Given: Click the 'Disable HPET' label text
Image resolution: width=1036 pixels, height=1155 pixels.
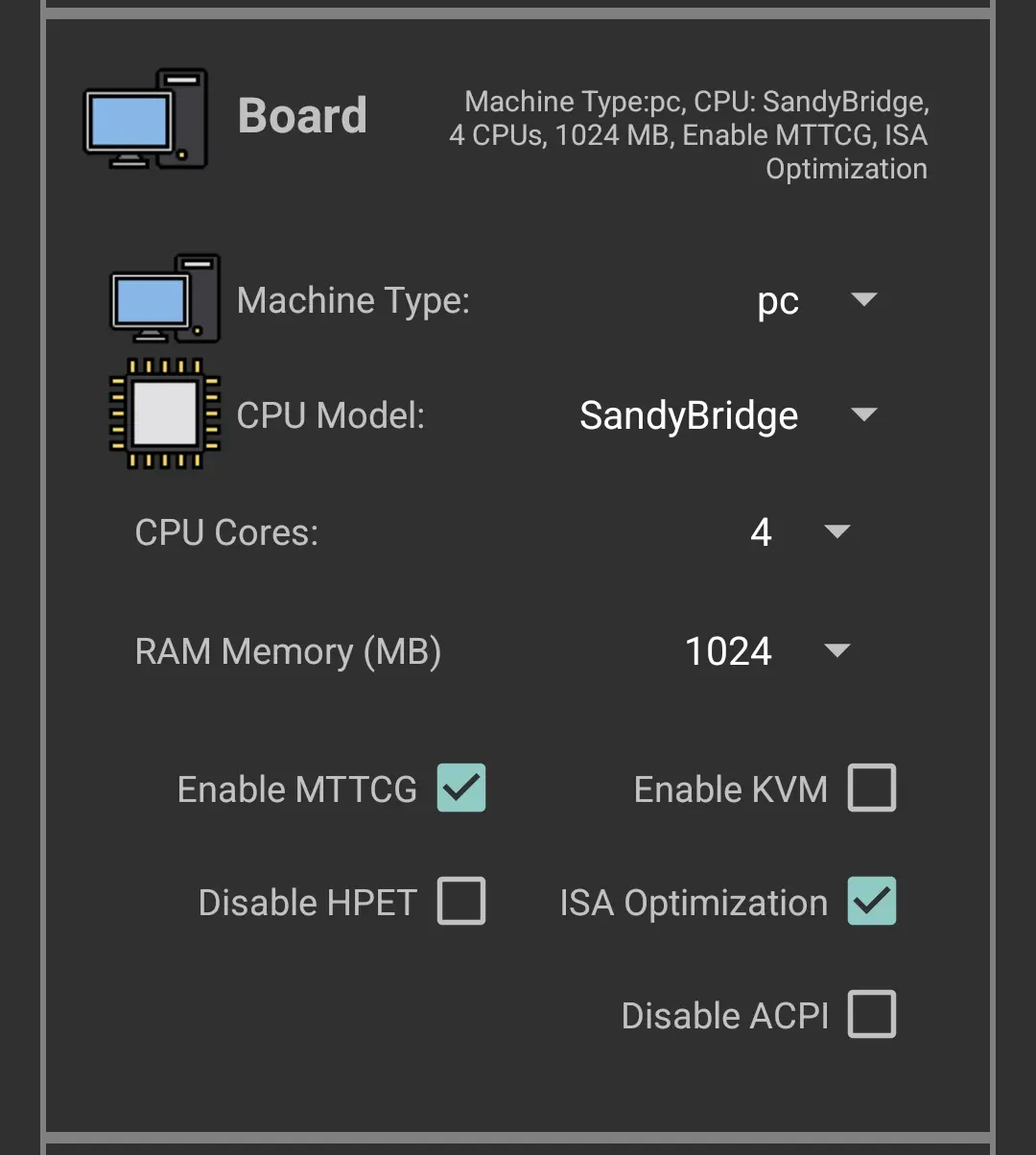Looking at the screenshot, I should 308,903.
